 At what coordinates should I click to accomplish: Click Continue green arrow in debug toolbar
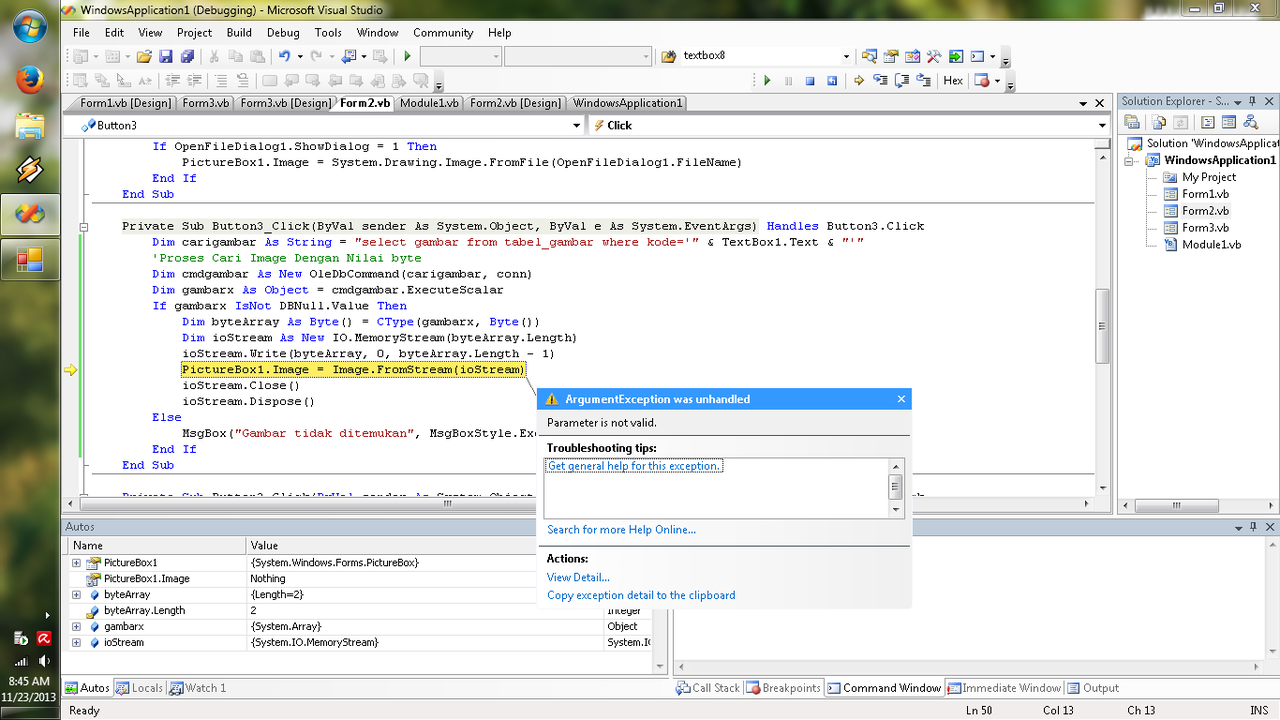(767, 81)
